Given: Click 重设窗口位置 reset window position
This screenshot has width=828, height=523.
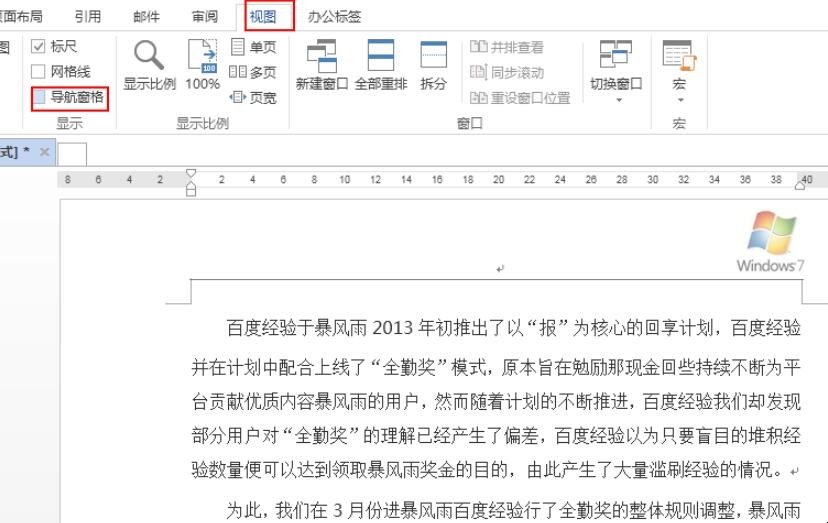Looking at the screenshot, I should [520, 98].
